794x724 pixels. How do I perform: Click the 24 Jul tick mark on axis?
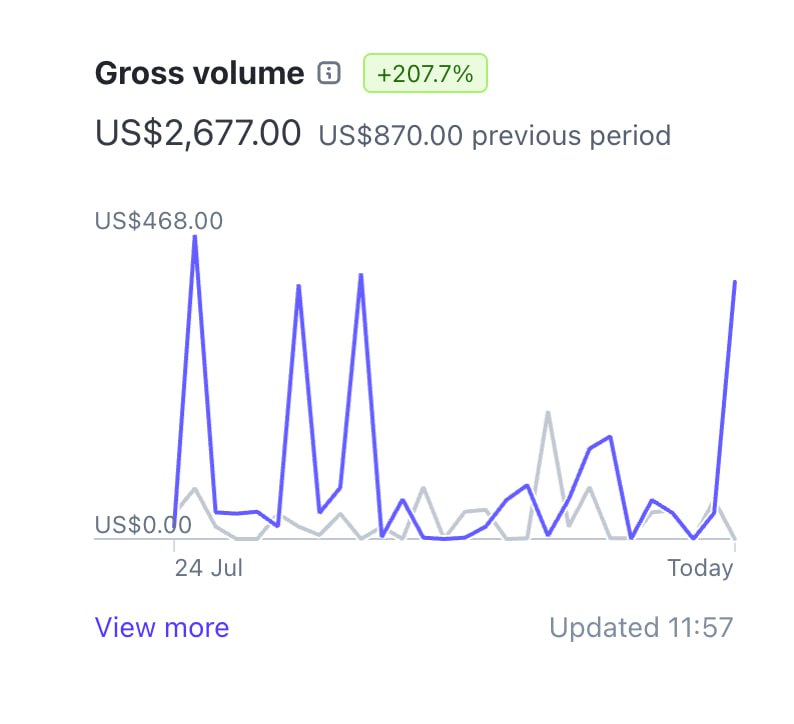point(174,545)
